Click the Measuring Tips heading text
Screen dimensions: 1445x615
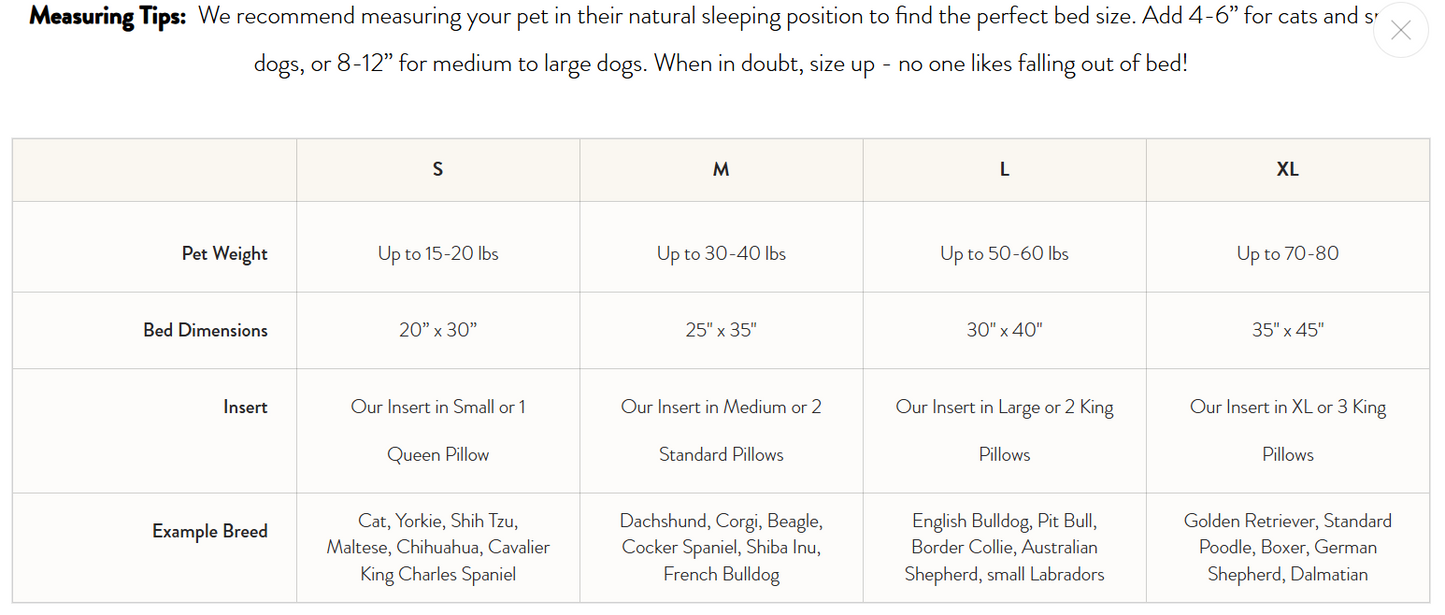[107, 17]
